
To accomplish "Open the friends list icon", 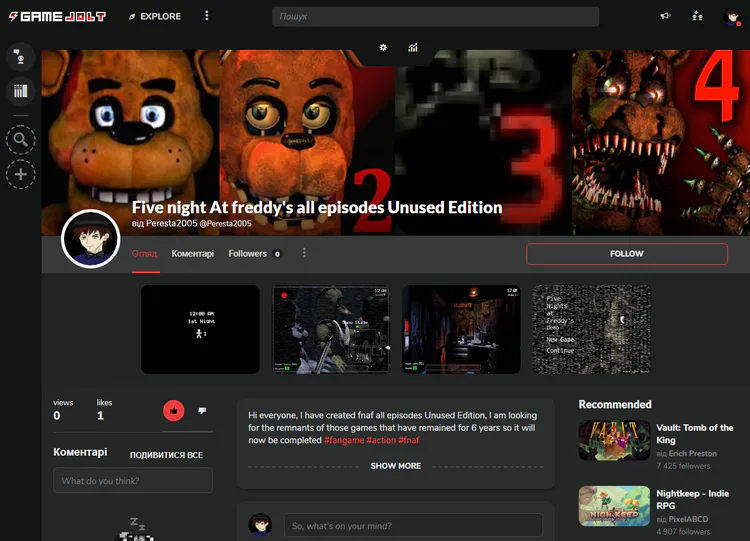I will 697,16.
